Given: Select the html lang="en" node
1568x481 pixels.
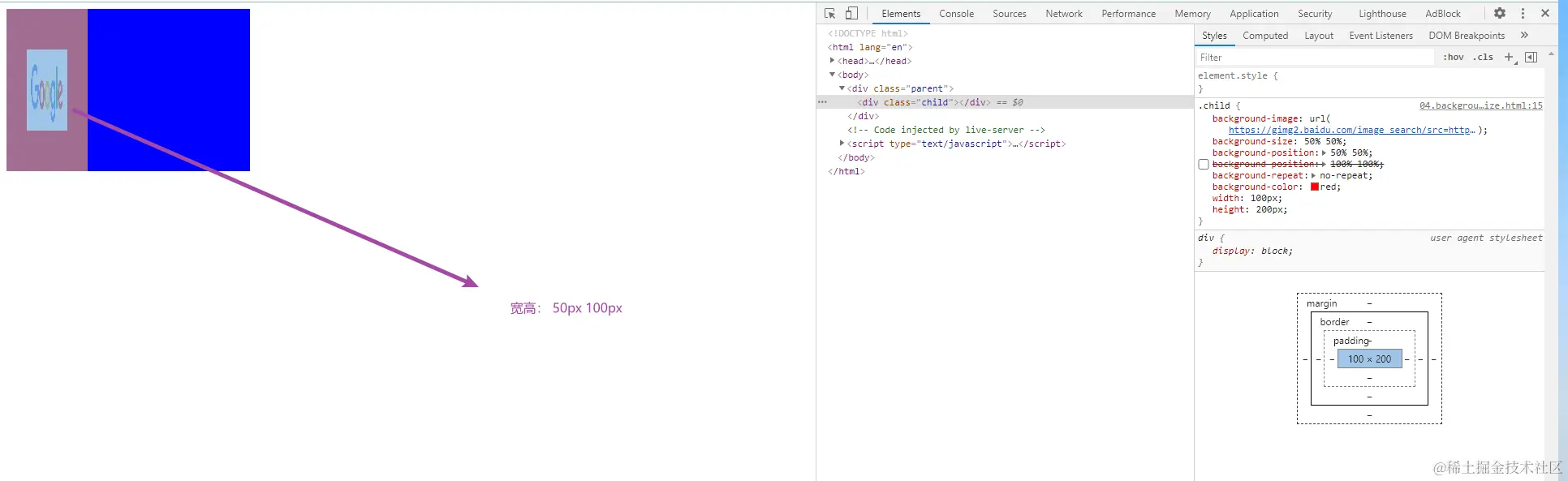Looking at the screenshot, I should click(870, 47).
